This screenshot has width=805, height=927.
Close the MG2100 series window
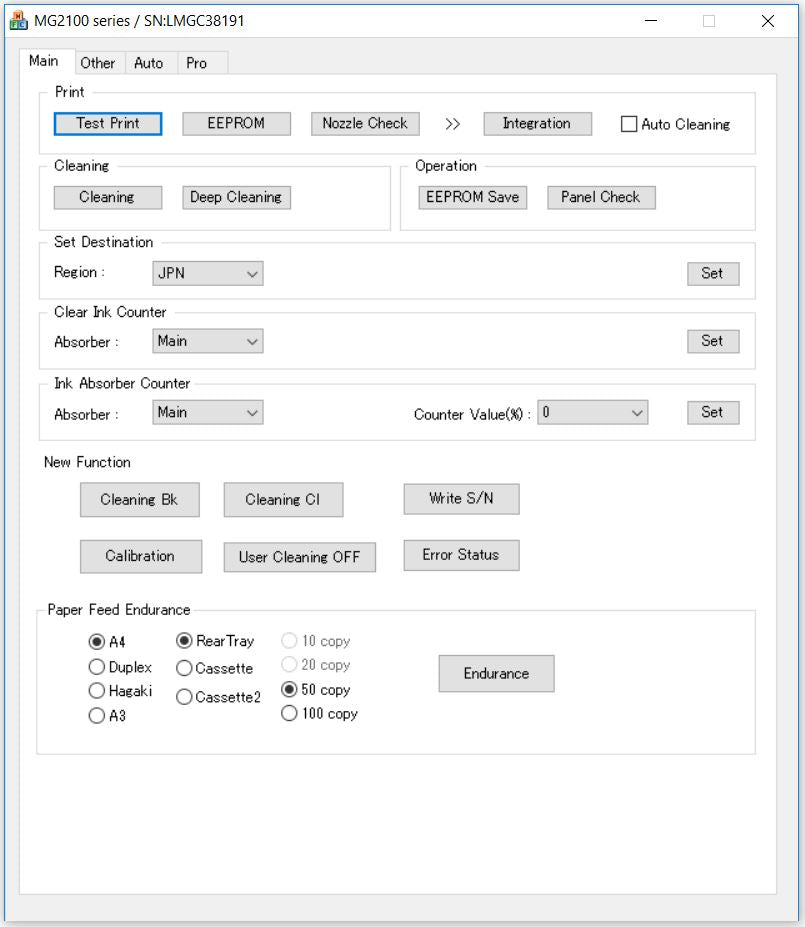coord(768,21)
